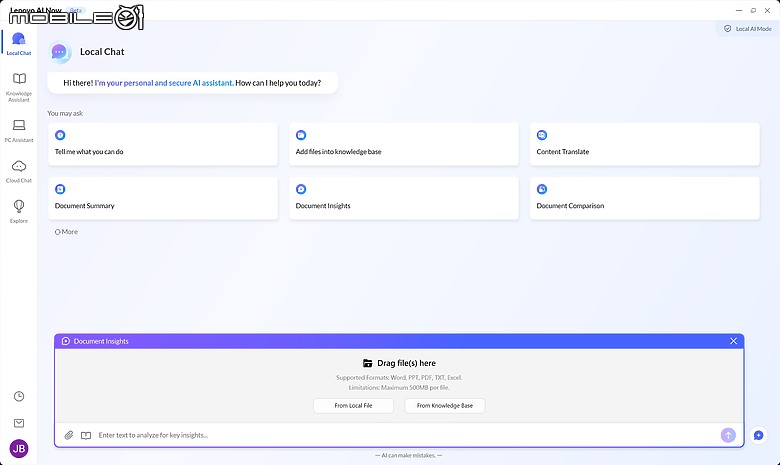
Task: Close the Document Insights panel
Action: coord(733,341)
